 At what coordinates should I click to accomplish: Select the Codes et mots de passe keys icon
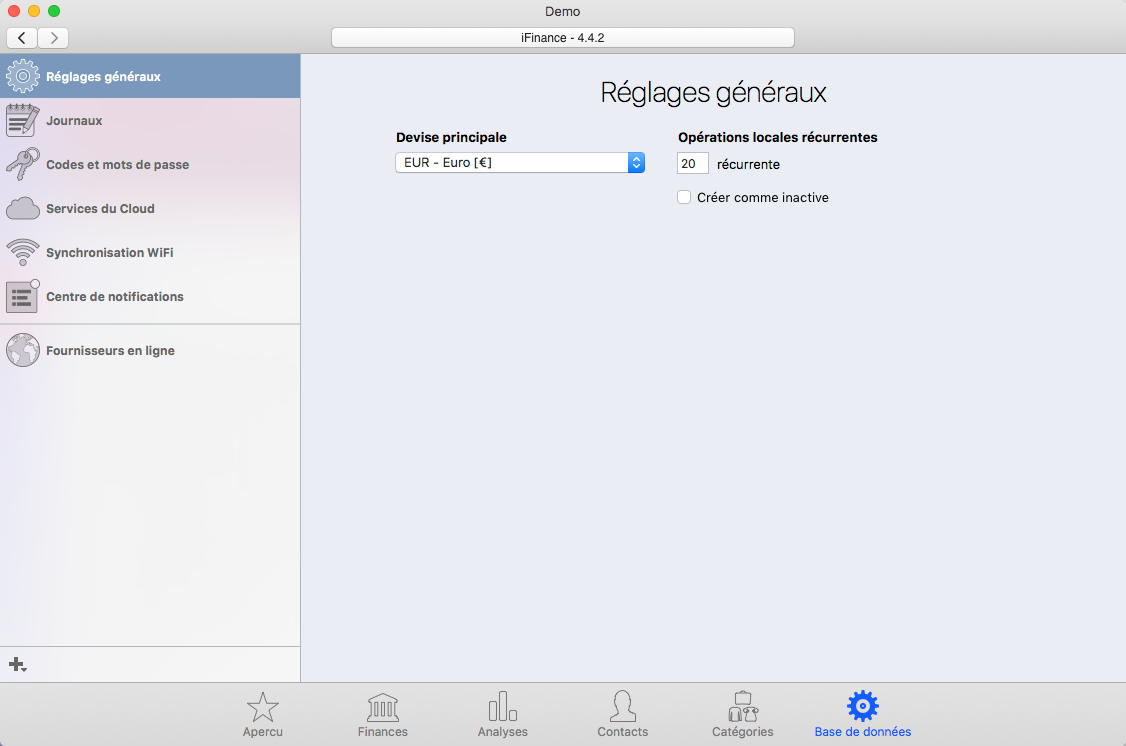[x=23, y=165]
